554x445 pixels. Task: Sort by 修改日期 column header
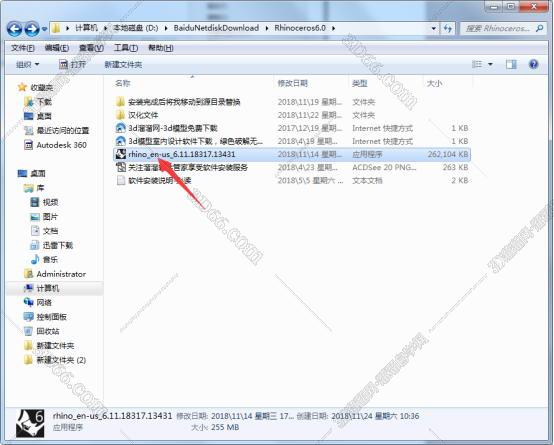292,83
